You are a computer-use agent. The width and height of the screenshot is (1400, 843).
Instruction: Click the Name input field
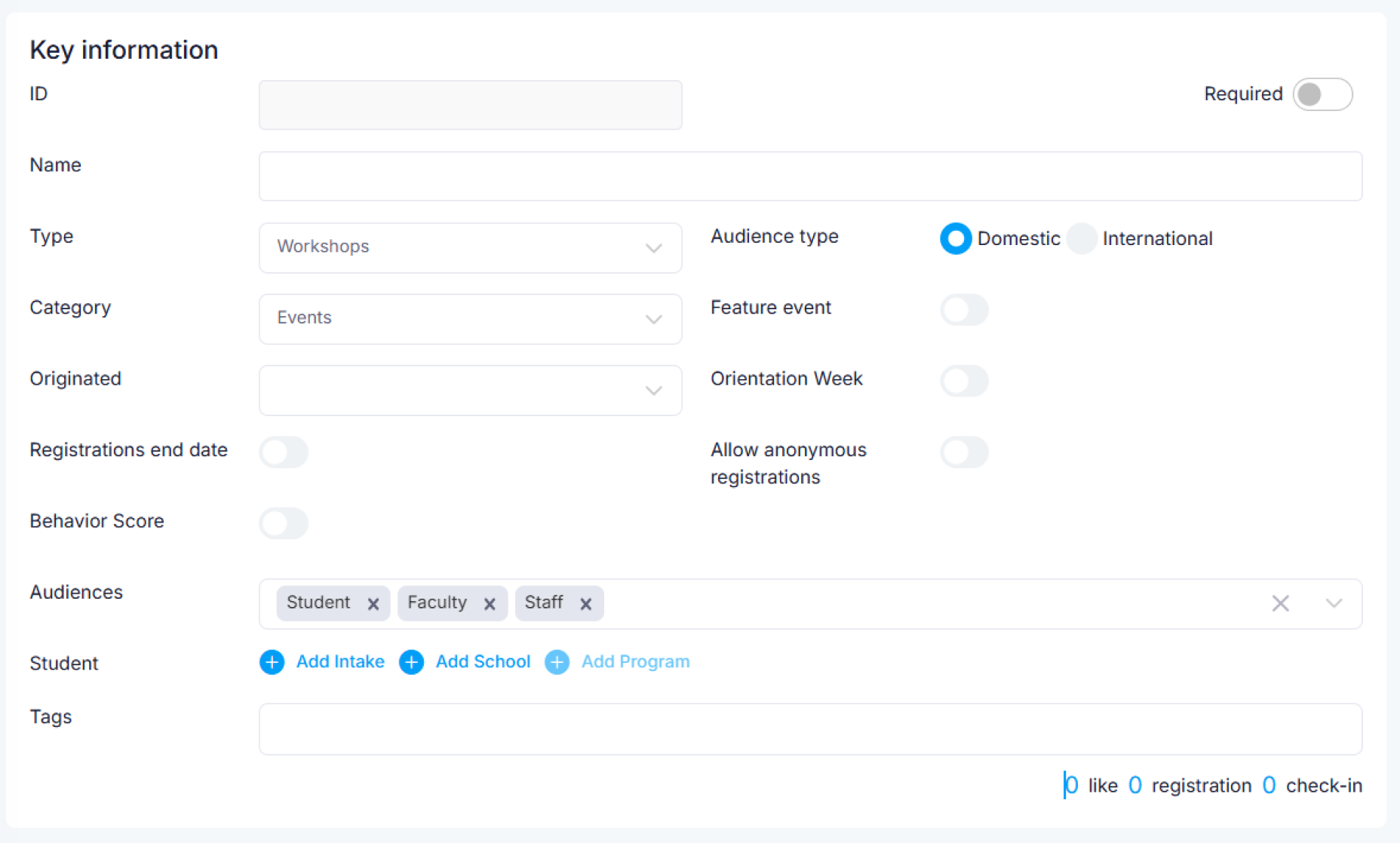click(x=809, y=176)
